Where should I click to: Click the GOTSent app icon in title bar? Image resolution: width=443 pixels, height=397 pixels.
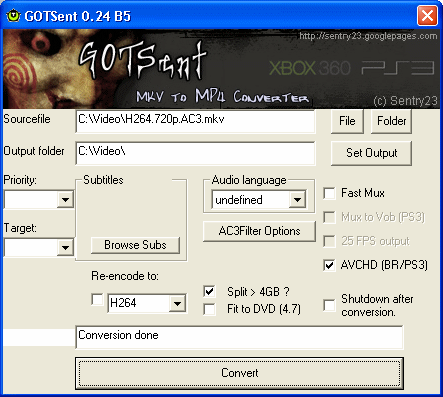pos(13,16)
